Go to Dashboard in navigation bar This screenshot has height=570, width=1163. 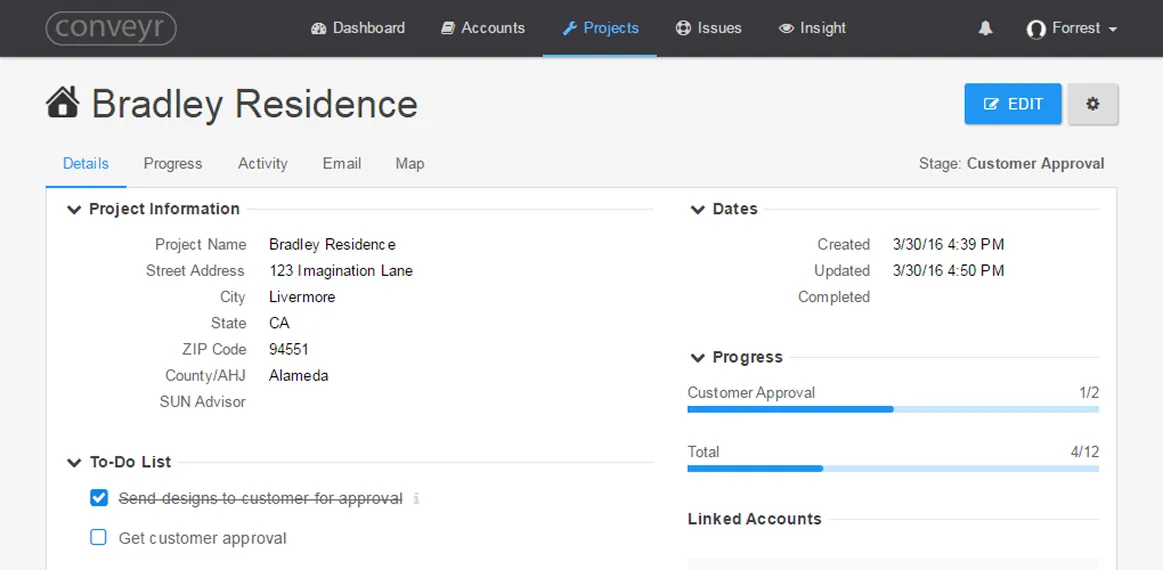358,28
